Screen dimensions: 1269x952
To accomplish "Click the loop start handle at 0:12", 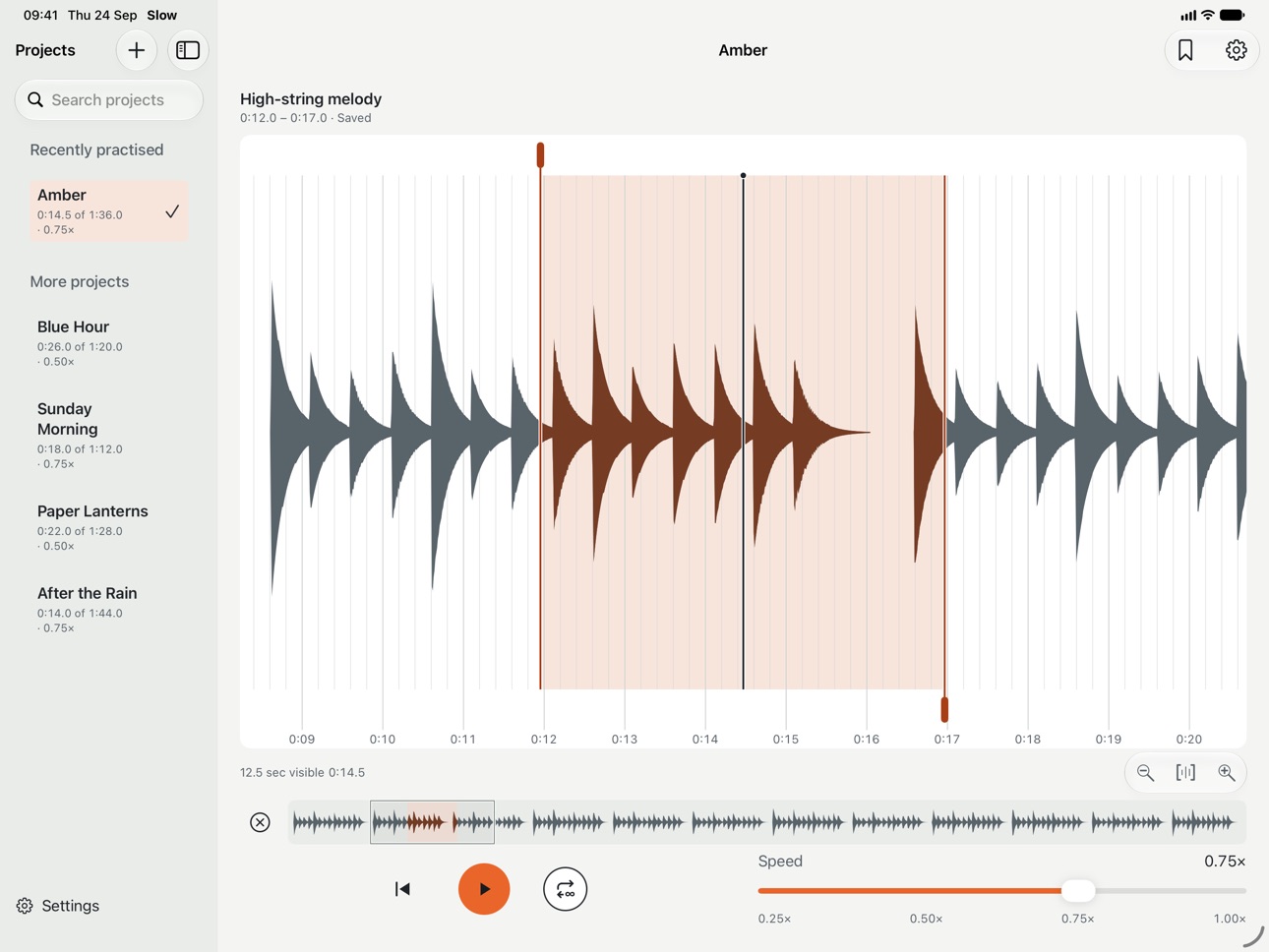I will tap(540, 154).
